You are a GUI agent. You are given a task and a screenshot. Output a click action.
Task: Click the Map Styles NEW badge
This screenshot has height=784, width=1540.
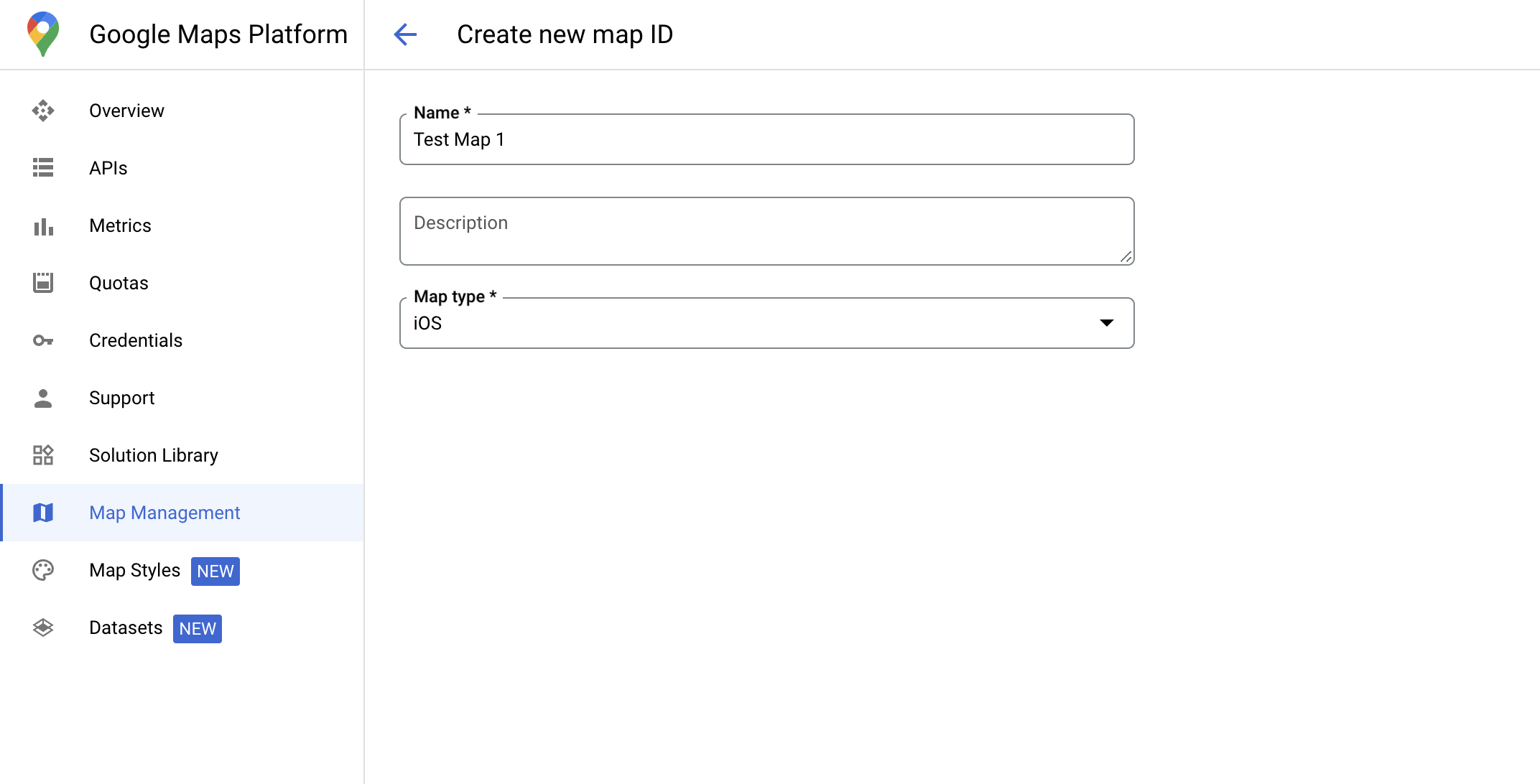click(x=215, y=571)
